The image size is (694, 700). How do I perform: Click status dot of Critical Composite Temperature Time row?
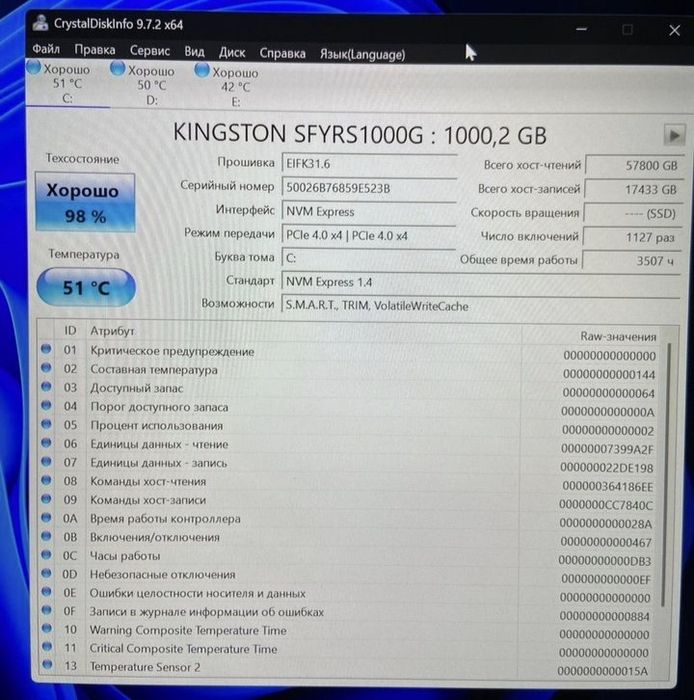coord(46,646)
